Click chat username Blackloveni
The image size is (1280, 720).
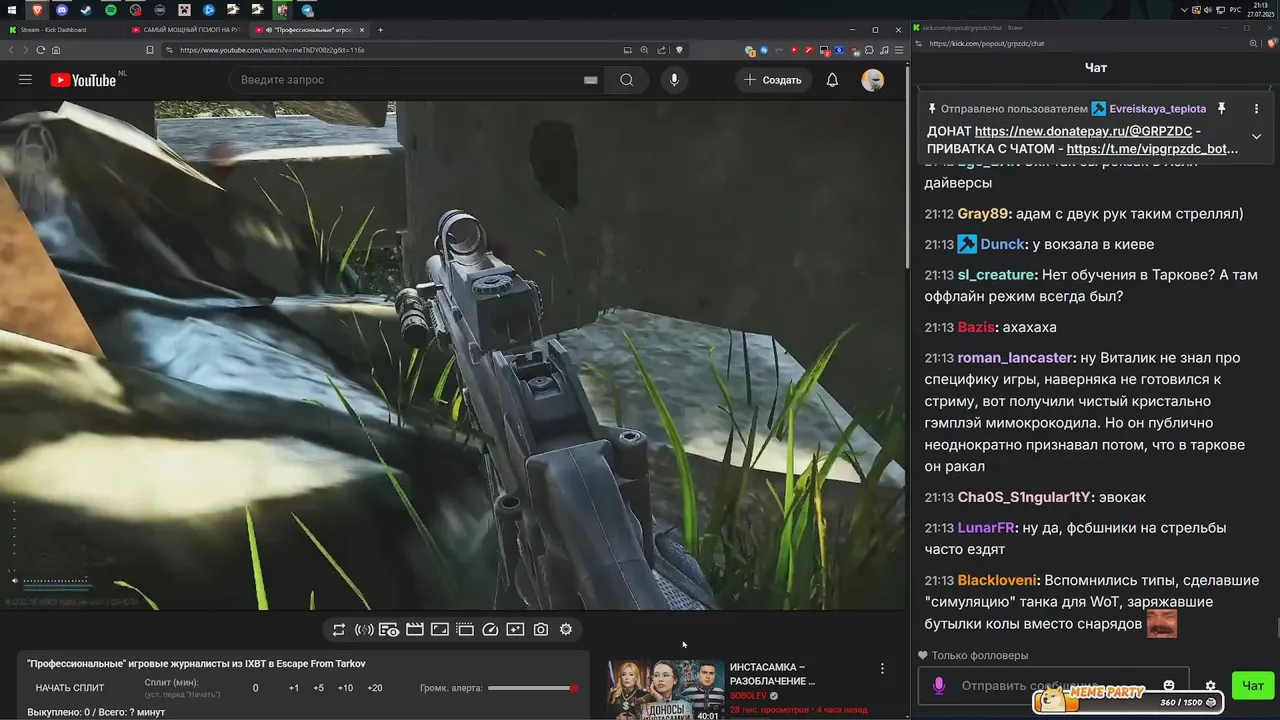click(x=998, y=580)
